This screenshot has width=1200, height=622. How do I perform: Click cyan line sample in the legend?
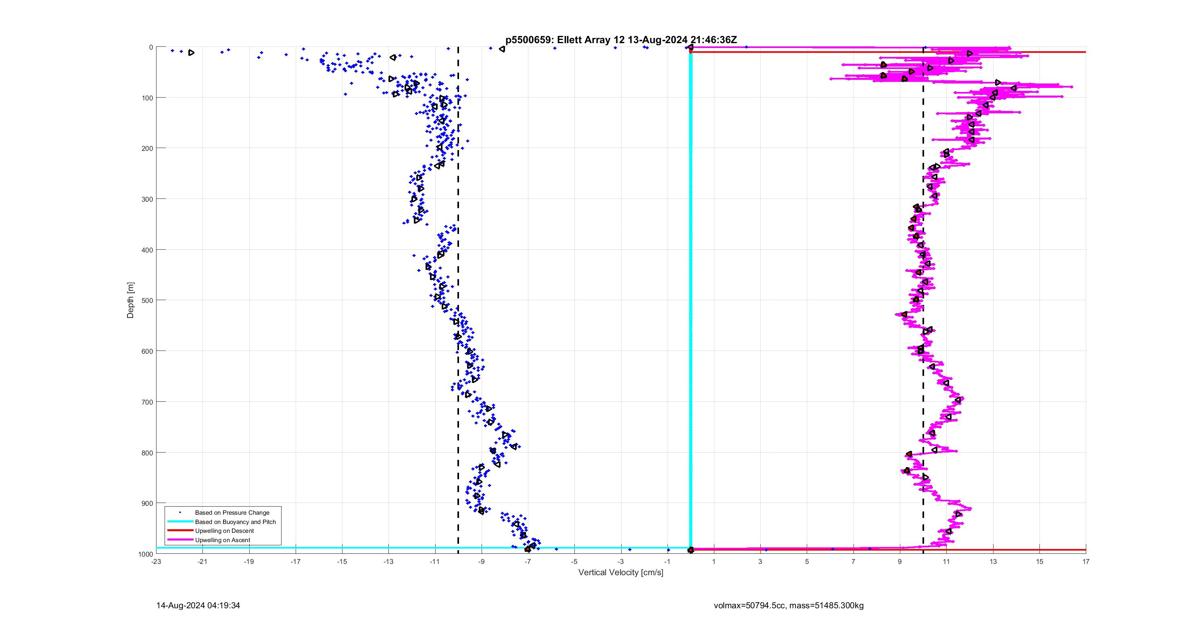click(179, 522)
